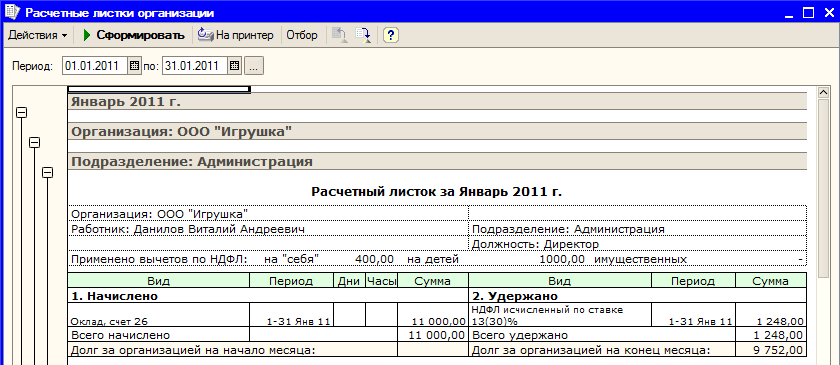The width and height of the screenshot is (840, 365).
Task: Click the Всего удержано row label
Action: [520, 336]
